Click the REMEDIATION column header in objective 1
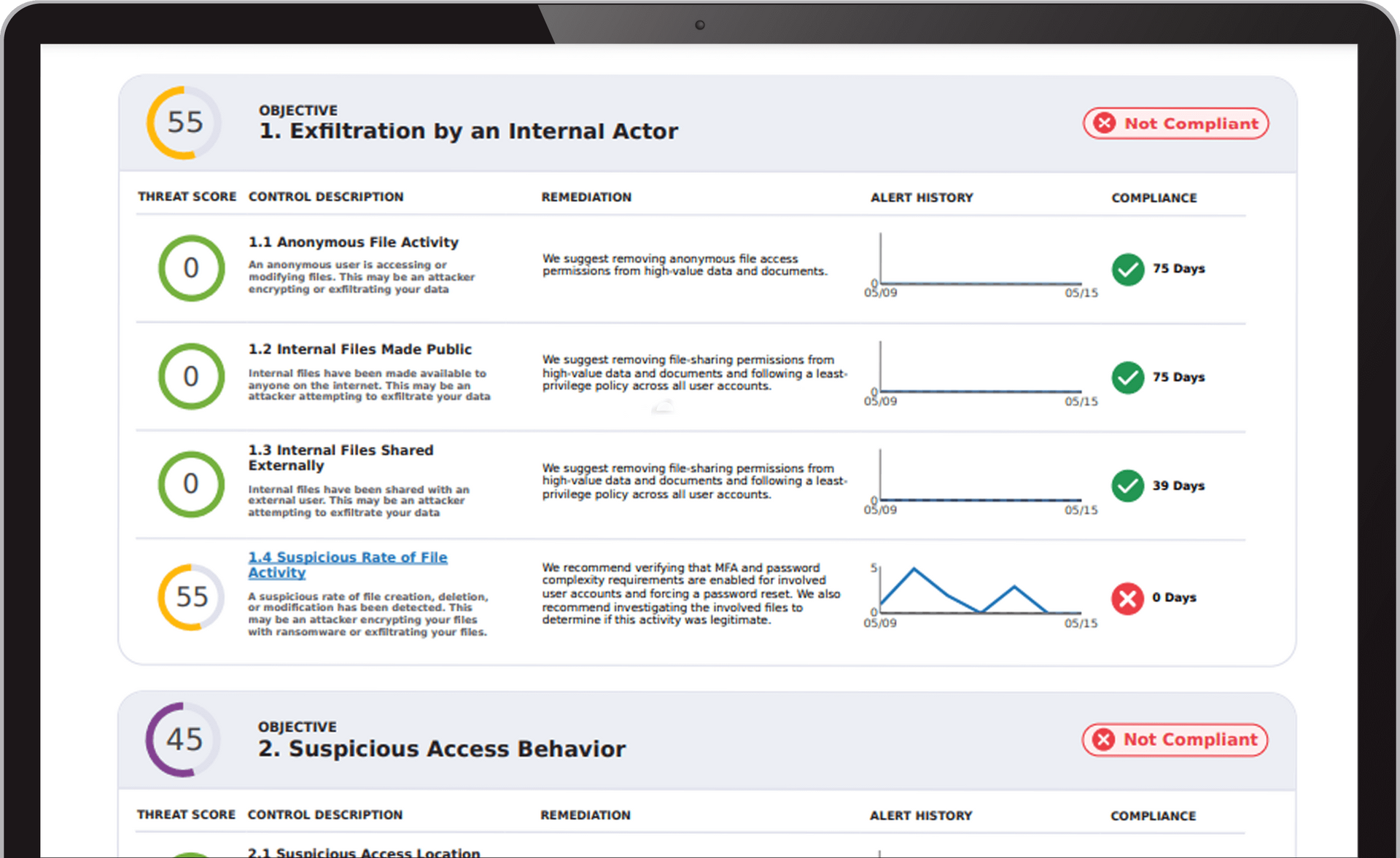The height and width of the screenshot is (858, 1400). 586,198
